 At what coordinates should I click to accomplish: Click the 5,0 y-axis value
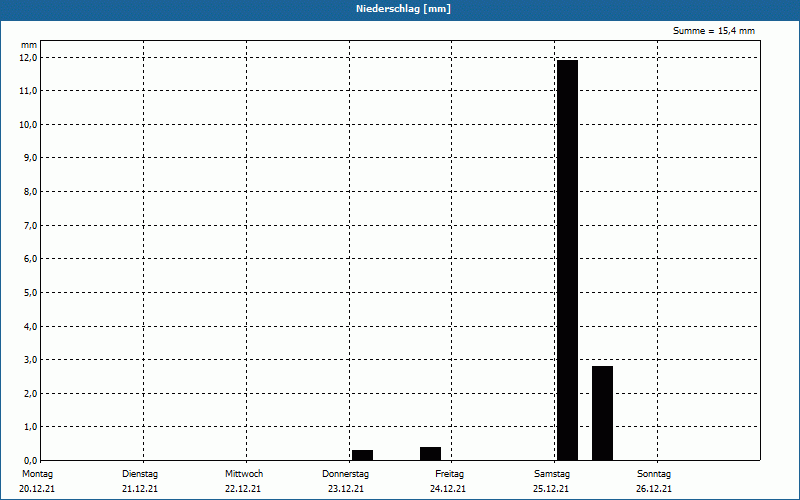(x=30, y=292)
